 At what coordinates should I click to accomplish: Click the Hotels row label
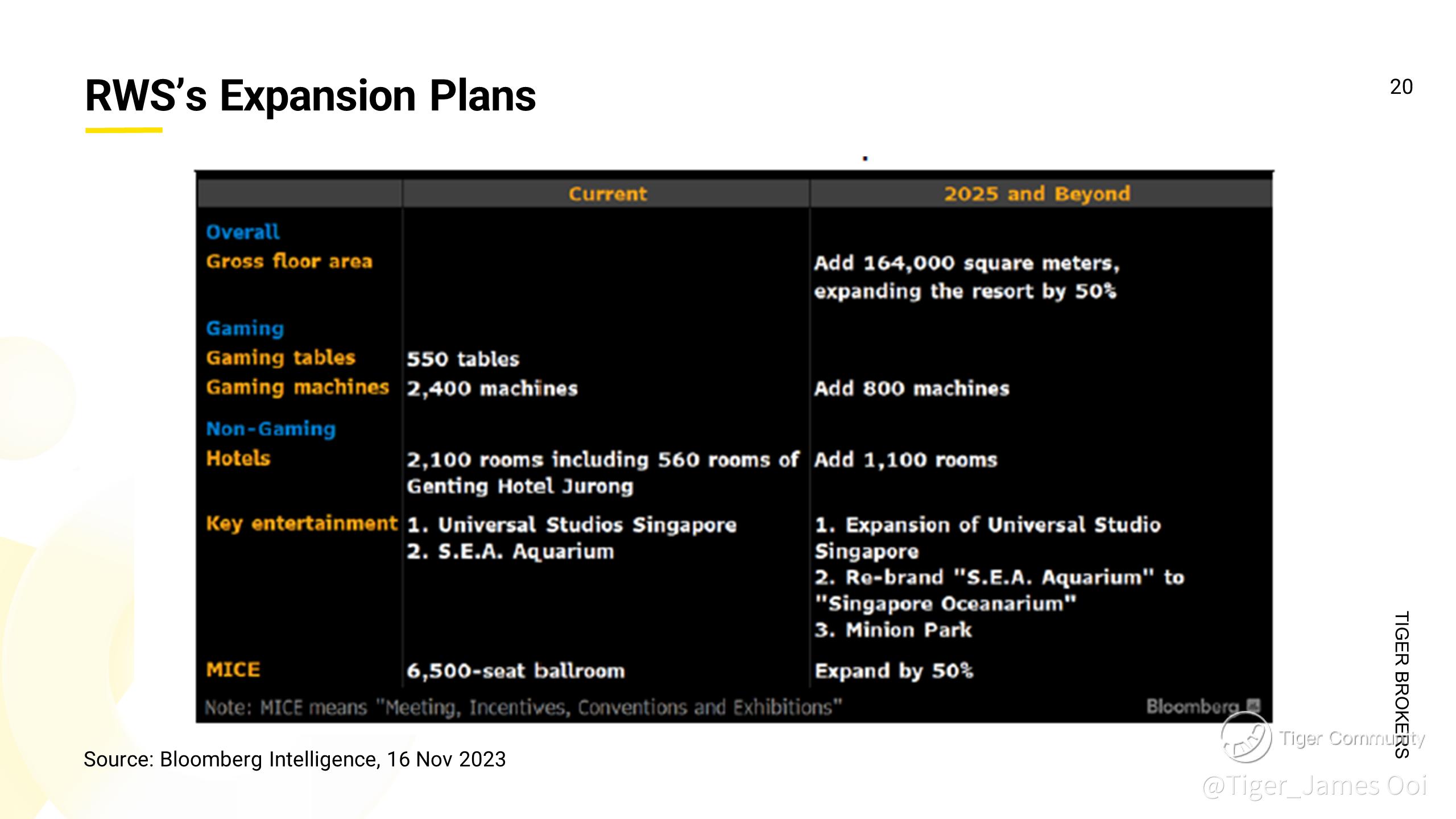pyautogui.click(x=238, y=458)
